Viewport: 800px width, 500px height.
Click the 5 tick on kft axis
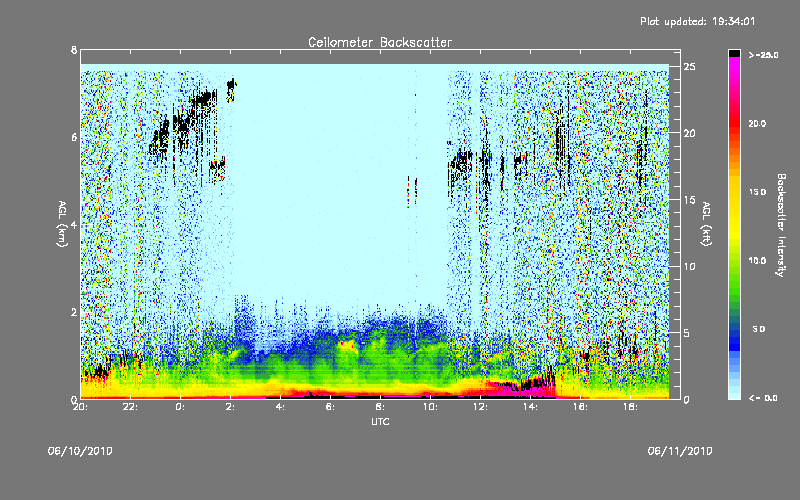coord(687,333)
